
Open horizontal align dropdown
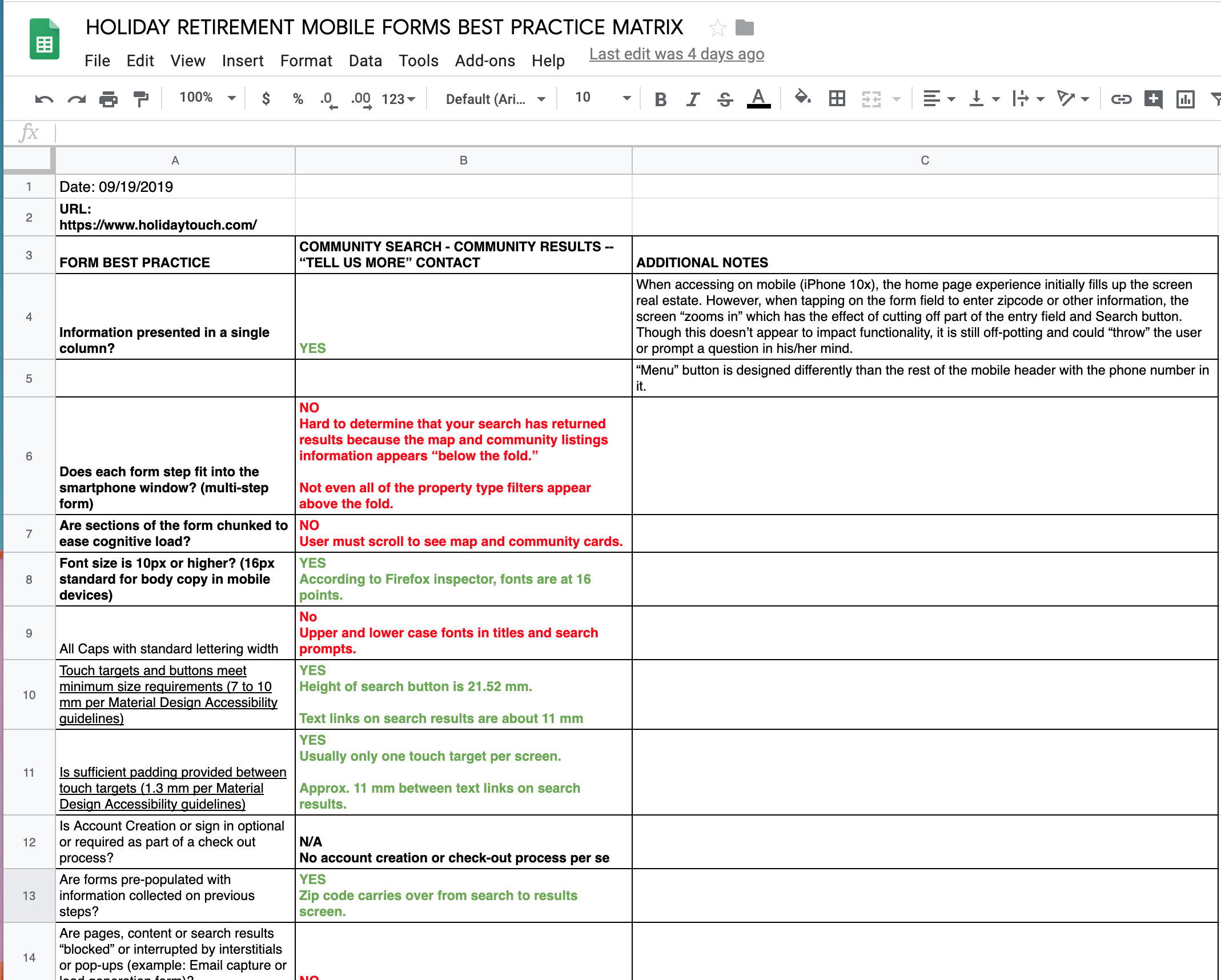pyautogui.click(x=939, y=99)
